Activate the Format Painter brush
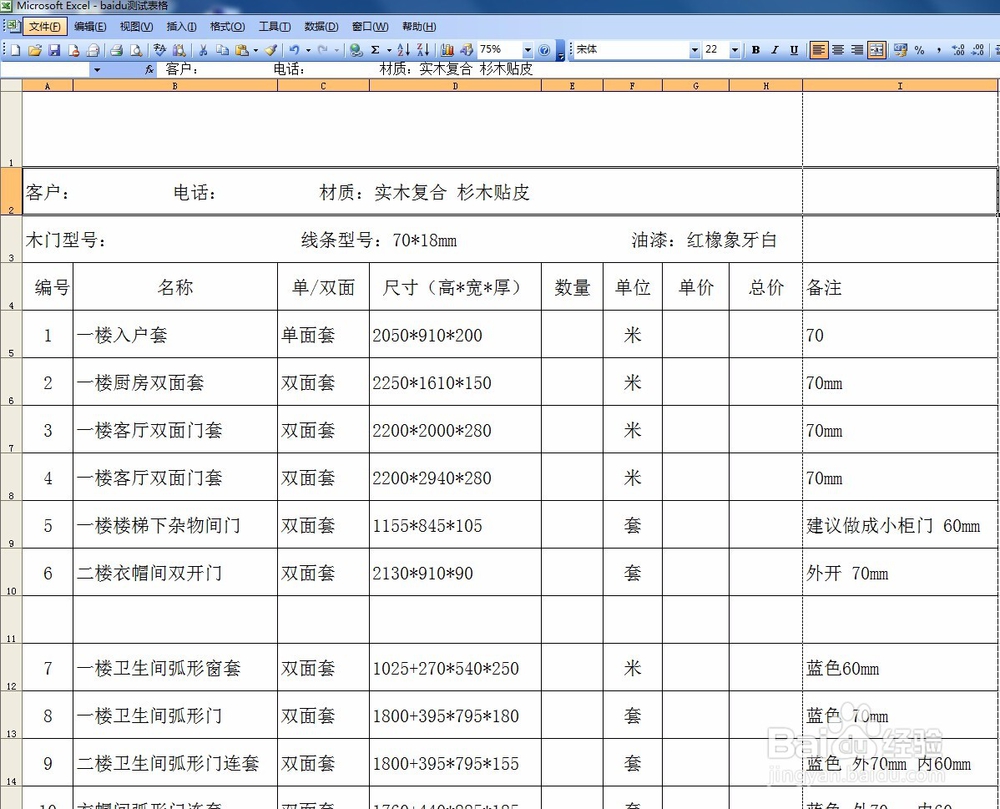1000x809 pixels. coord(271,50)
